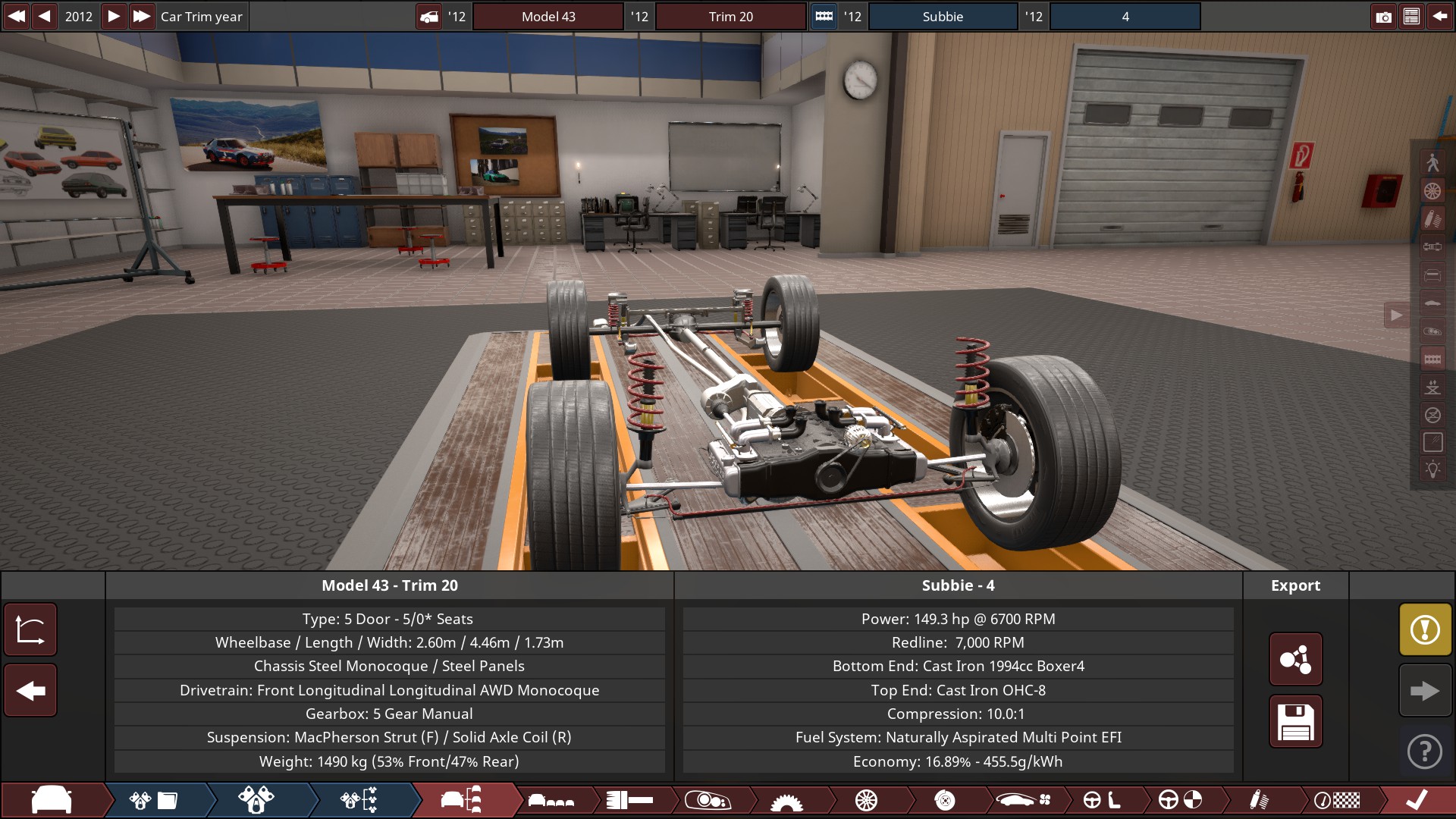This screenshot has height=819, width=1456.
Task: Open the gearbox cog tab
Action: (786, 800)
